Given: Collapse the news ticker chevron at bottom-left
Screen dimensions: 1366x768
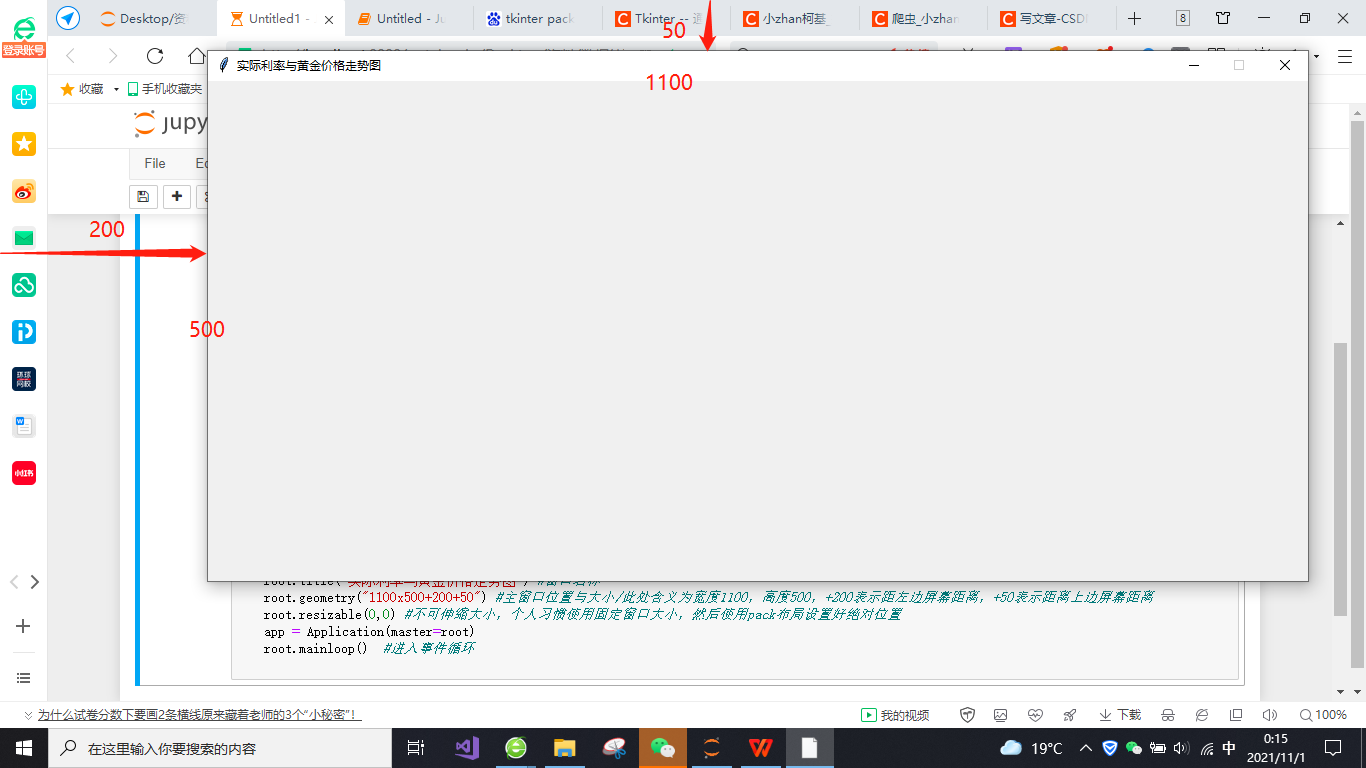Looking at the screenshot, I should point(27,715).
